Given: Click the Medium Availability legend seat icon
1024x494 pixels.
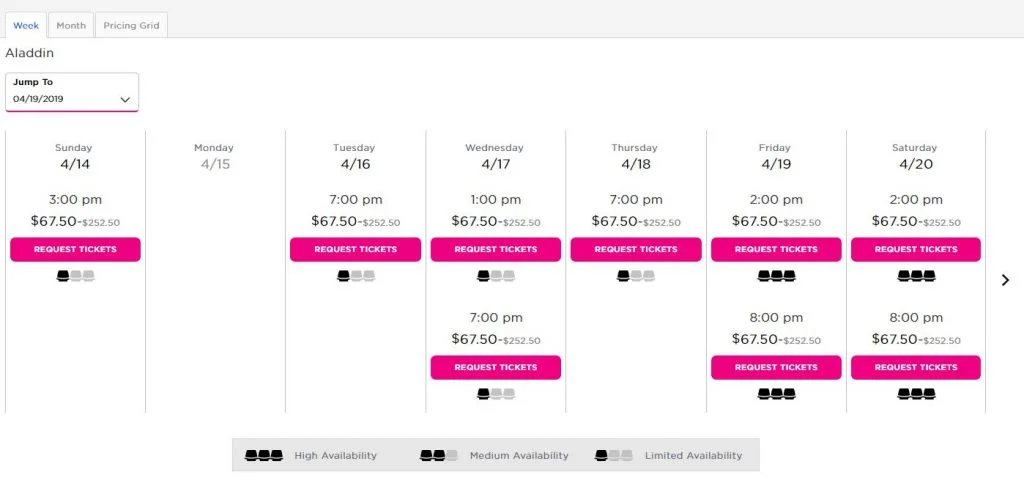Looking at the screenshot, I should [439, 455].
